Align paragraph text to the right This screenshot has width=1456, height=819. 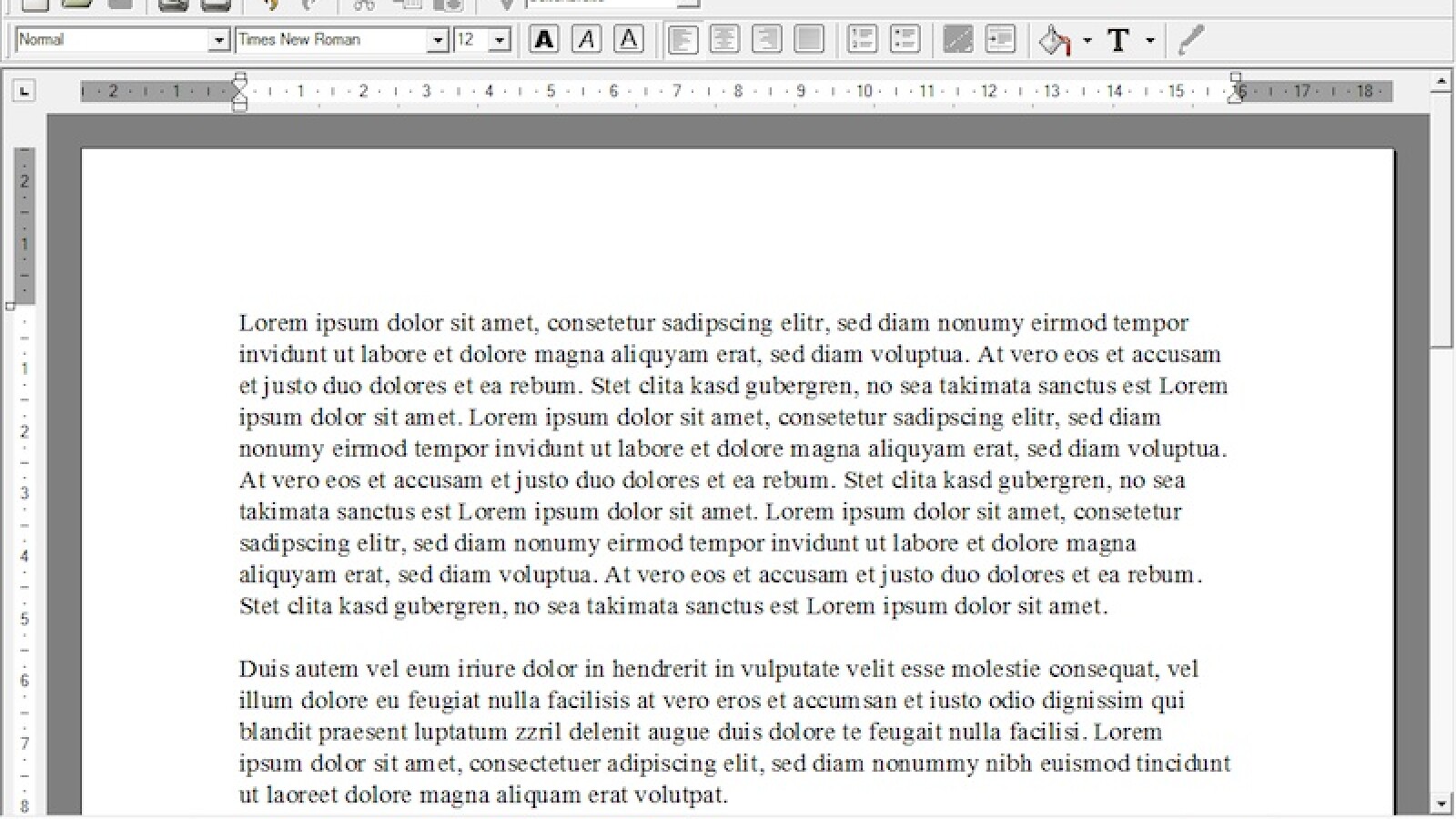tap(766, 40)
